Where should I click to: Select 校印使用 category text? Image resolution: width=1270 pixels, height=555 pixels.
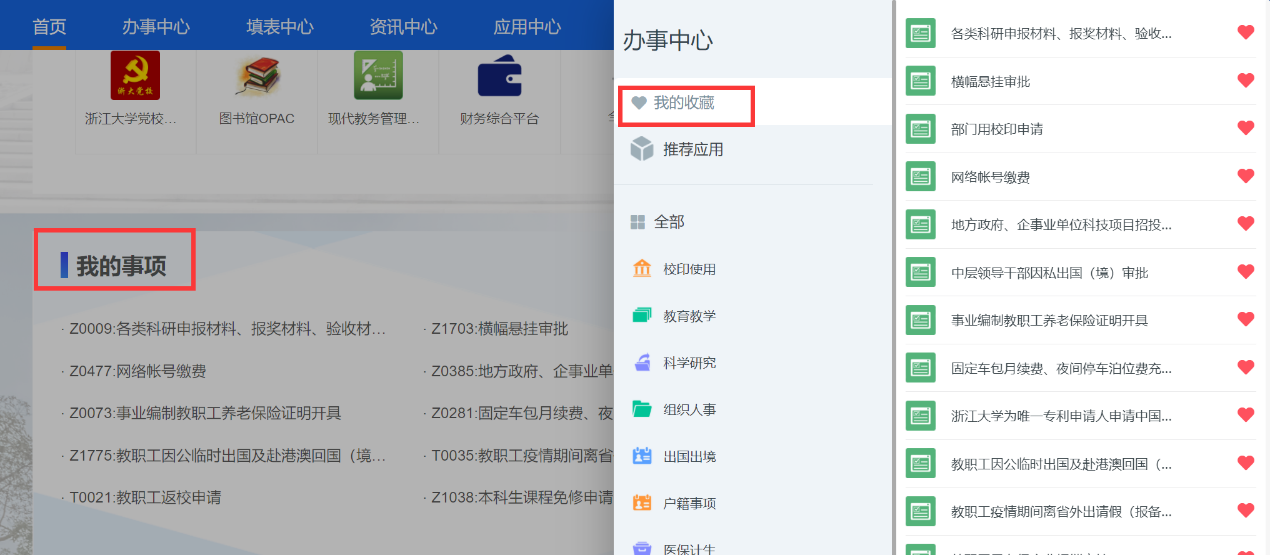point(689,269)
